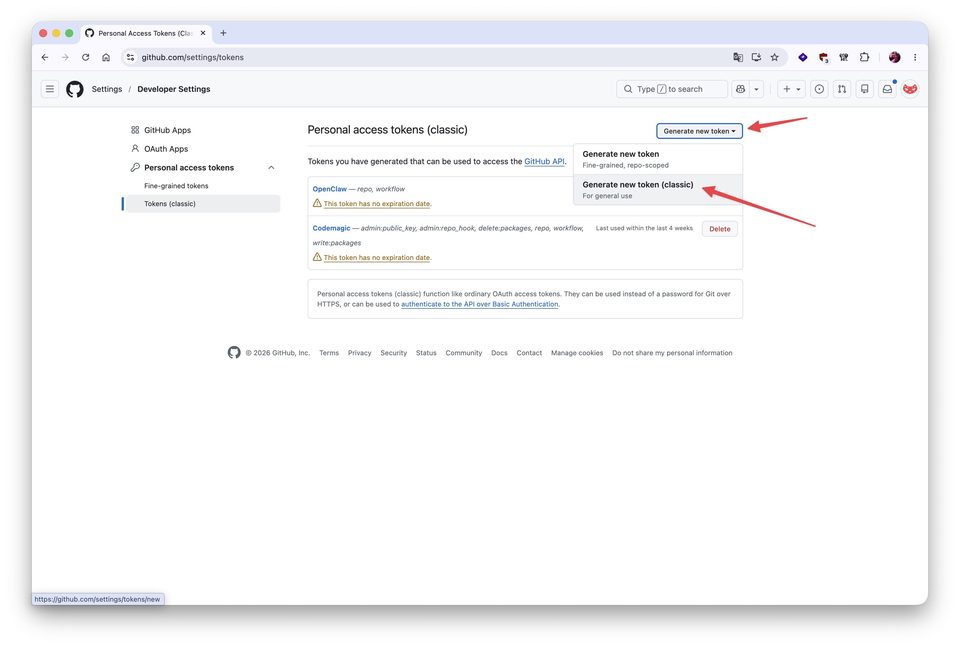960x647 pixels.
Task: Click the red extension icon with badge
Action: click(823, 58)
